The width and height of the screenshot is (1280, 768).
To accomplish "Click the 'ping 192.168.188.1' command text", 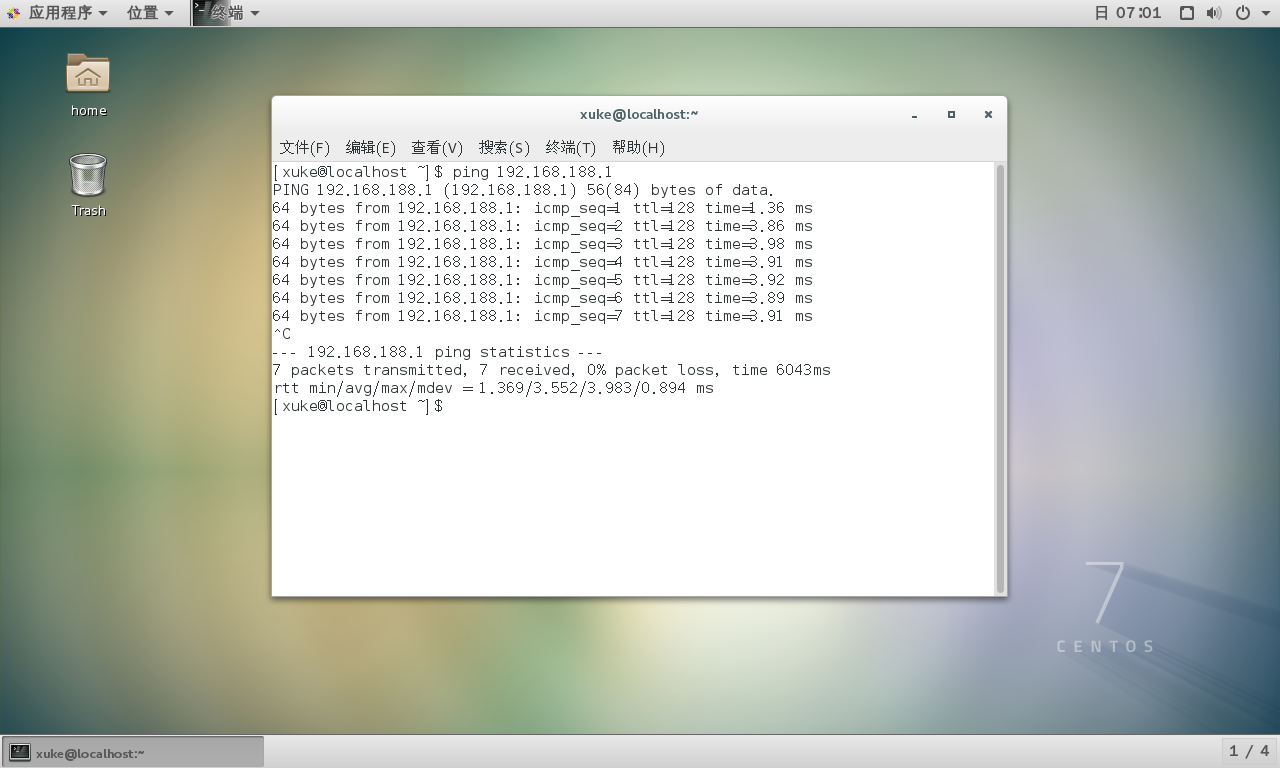I will coord(532,172).
